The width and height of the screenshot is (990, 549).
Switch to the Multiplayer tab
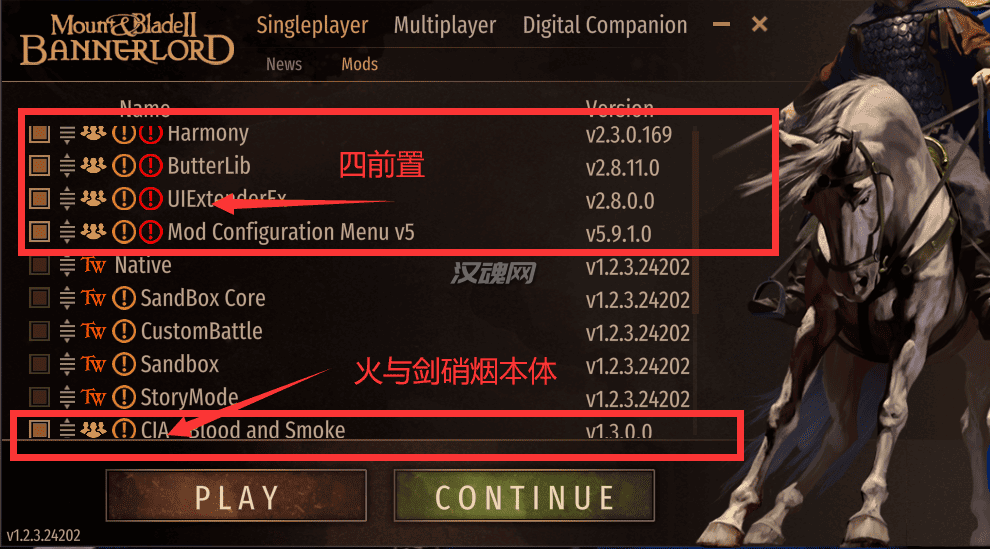tap(445, 25)
